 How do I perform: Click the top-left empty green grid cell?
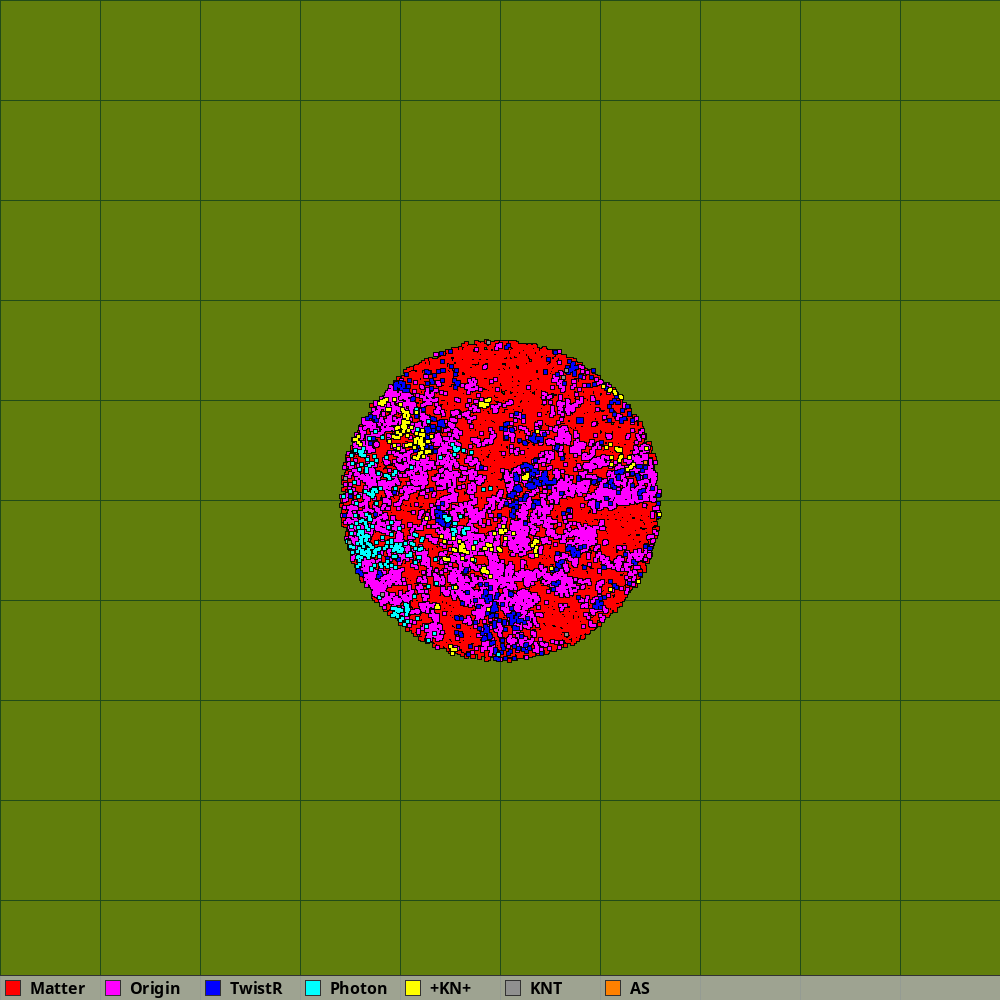click(x=50, y=50)
